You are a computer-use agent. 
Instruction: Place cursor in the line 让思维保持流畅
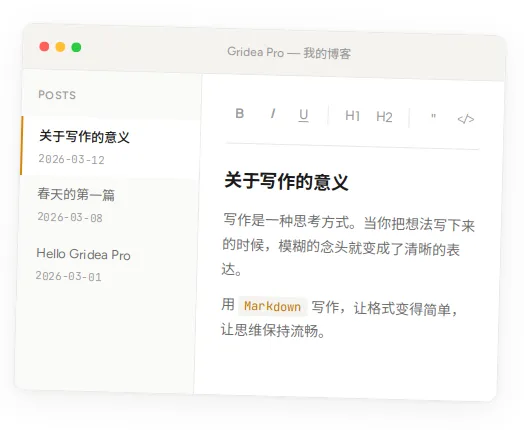(273, 331)
